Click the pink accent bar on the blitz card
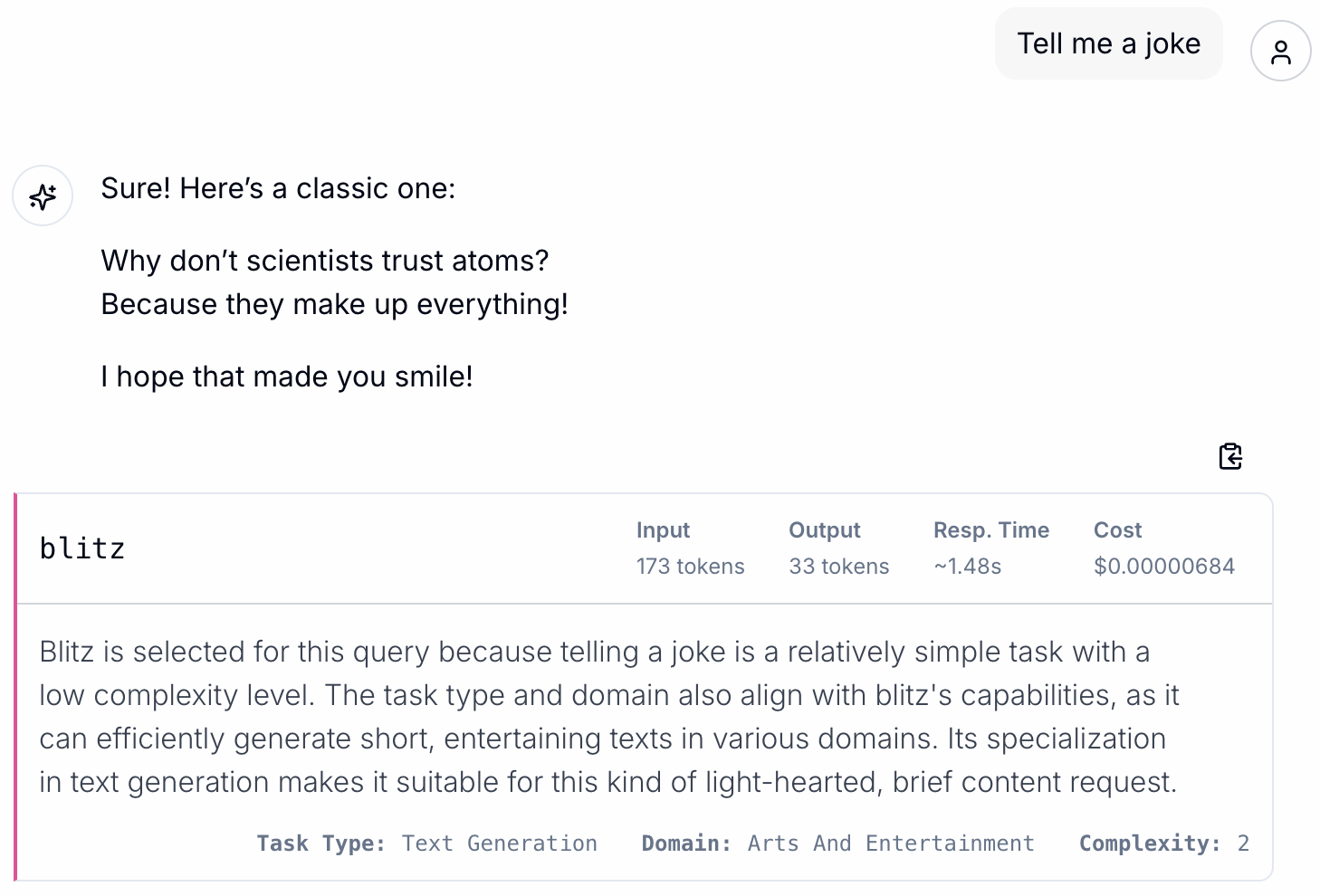Screen dimensions: 1320x896 15,686
